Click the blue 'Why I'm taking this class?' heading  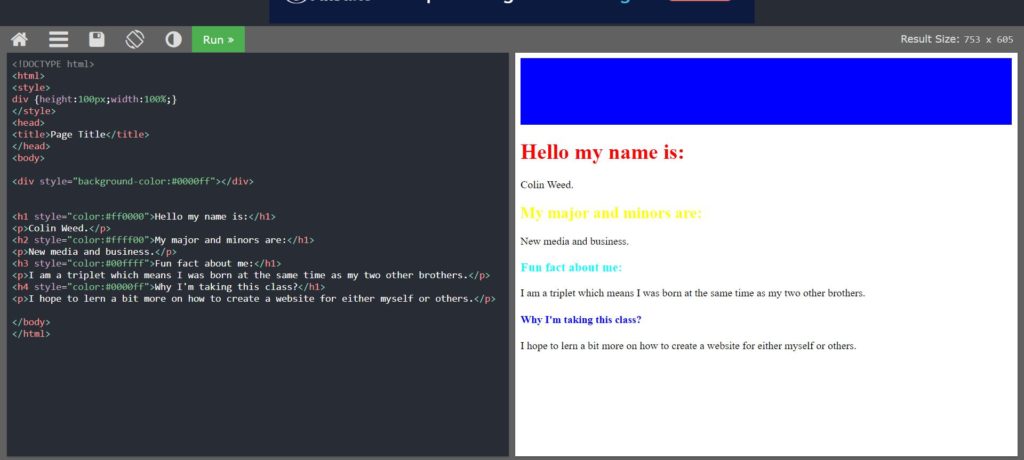tap(580, 320)
